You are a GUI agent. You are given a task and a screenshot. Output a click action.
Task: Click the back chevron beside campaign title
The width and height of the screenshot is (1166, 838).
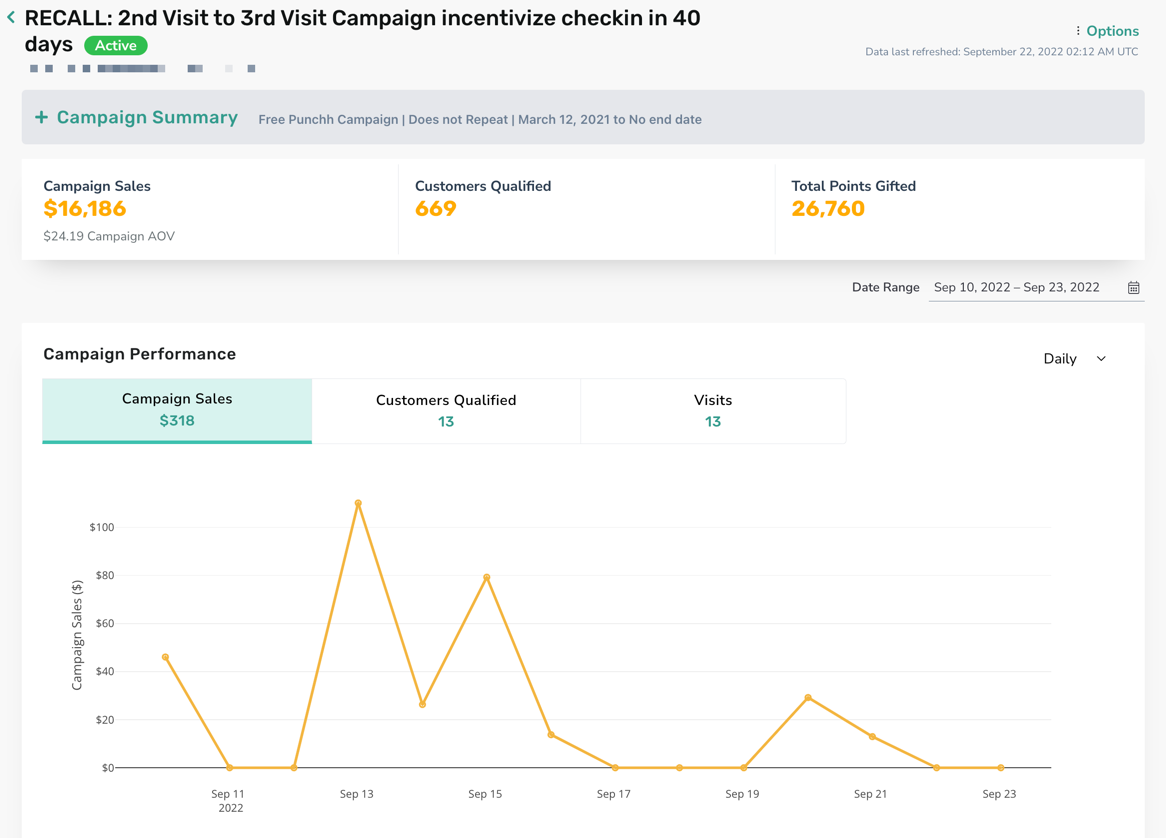coord(11,17)
